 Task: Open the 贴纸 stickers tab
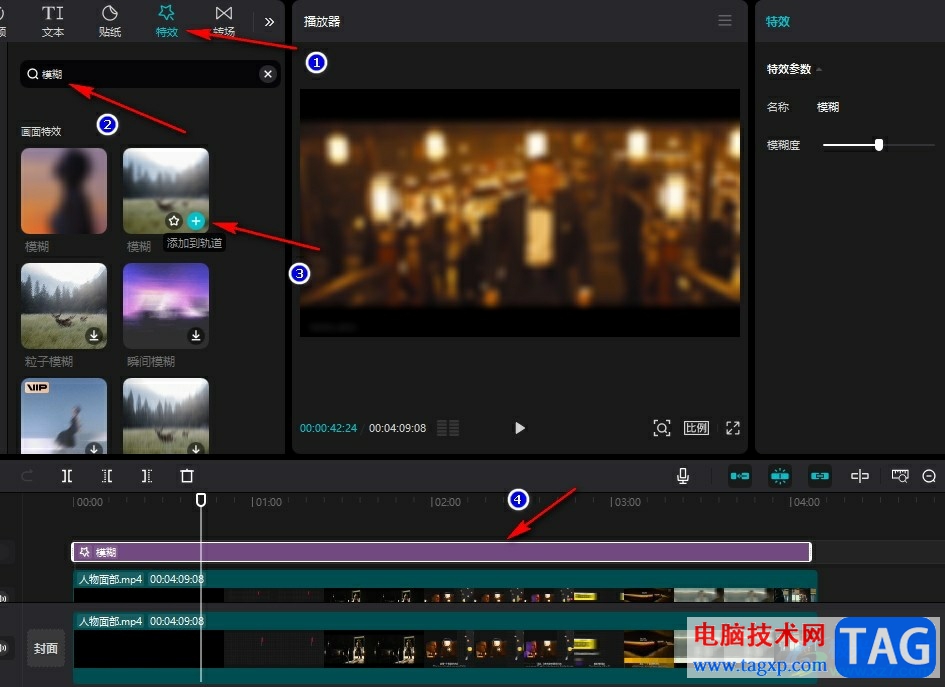(110, 21)
